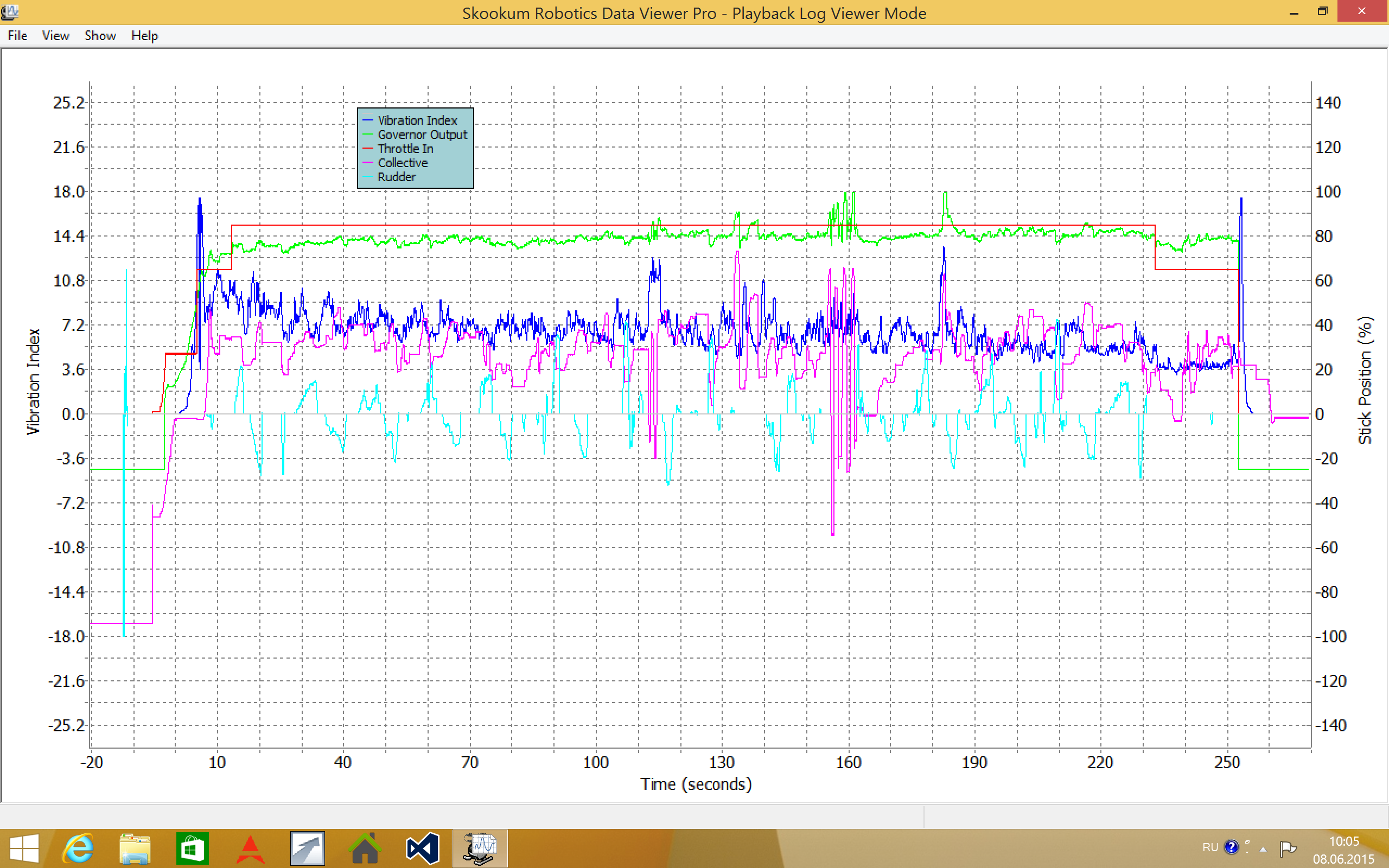Open the Action Center flag icon
Screen dimensions: 1389x868
(1288, 848)
